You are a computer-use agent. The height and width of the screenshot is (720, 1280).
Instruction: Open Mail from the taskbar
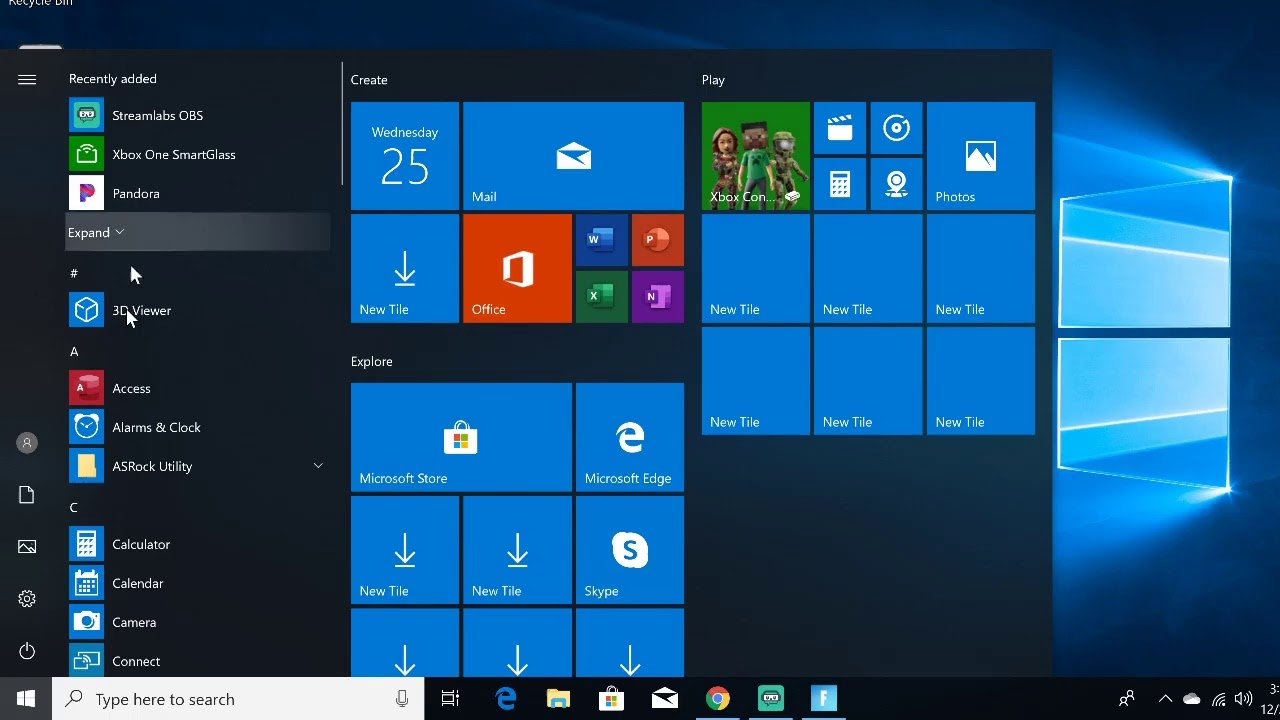point(664,699)
